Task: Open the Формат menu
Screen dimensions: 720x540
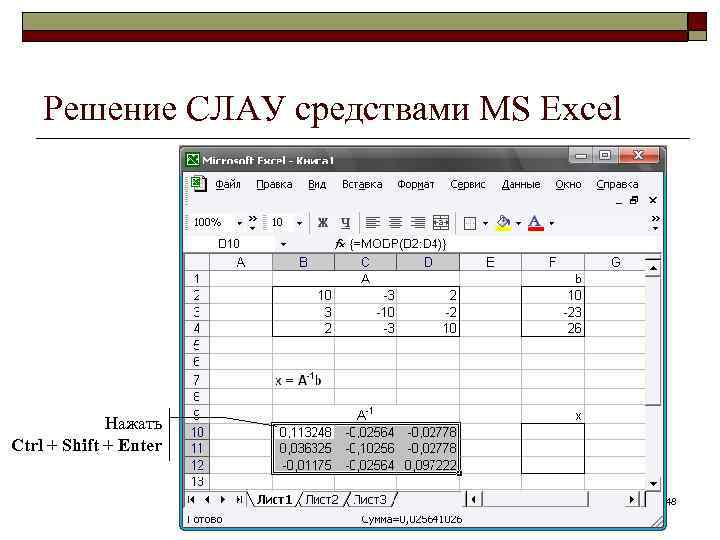Action: click(x=416, y=185)
